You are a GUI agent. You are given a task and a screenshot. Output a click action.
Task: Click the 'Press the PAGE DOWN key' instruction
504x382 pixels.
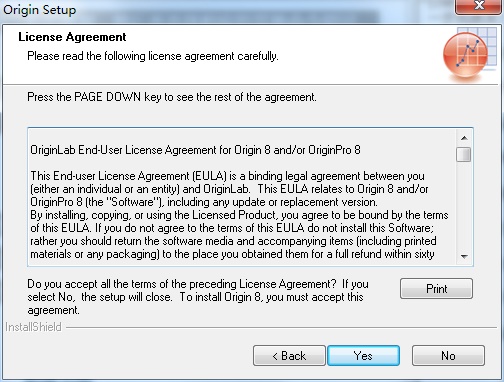pos(172,97)
